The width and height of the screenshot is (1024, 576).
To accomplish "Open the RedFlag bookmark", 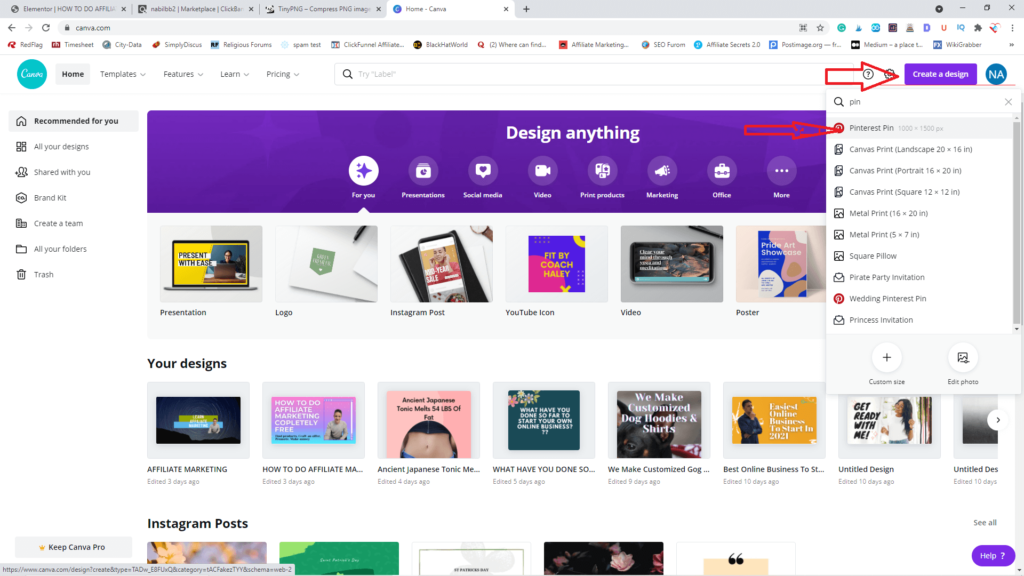I will (x=25, y=44).
